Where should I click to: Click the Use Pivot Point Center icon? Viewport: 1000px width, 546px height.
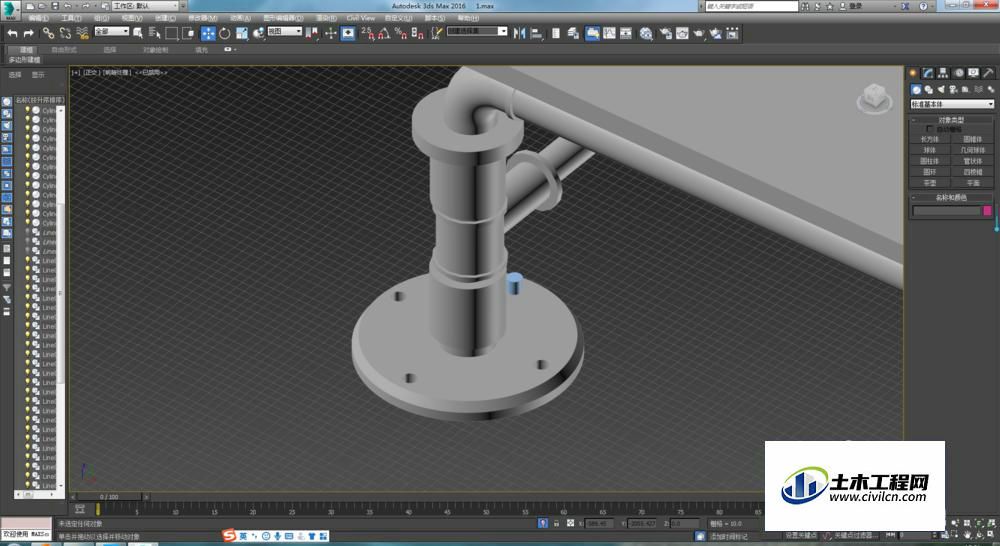pyautogui.click(x=312, y=33)
